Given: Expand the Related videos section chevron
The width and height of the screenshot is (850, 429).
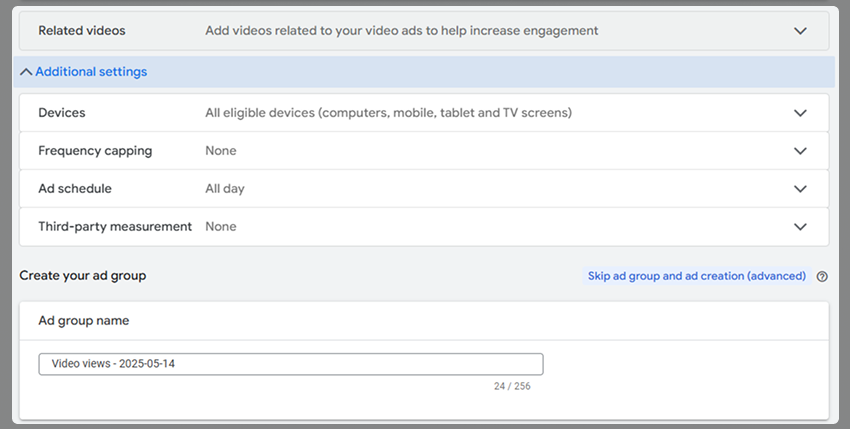Looking at the screenshot, I should 800,31.
